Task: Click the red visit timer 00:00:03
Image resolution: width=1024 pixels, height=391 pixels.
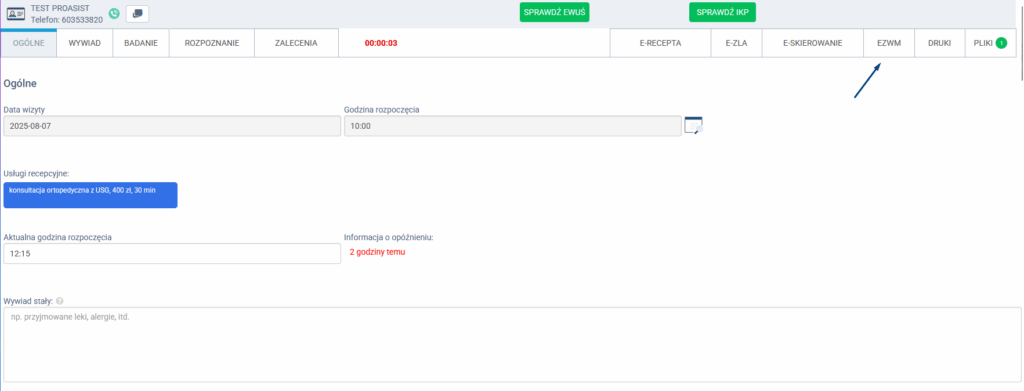Action: [381, 43]
